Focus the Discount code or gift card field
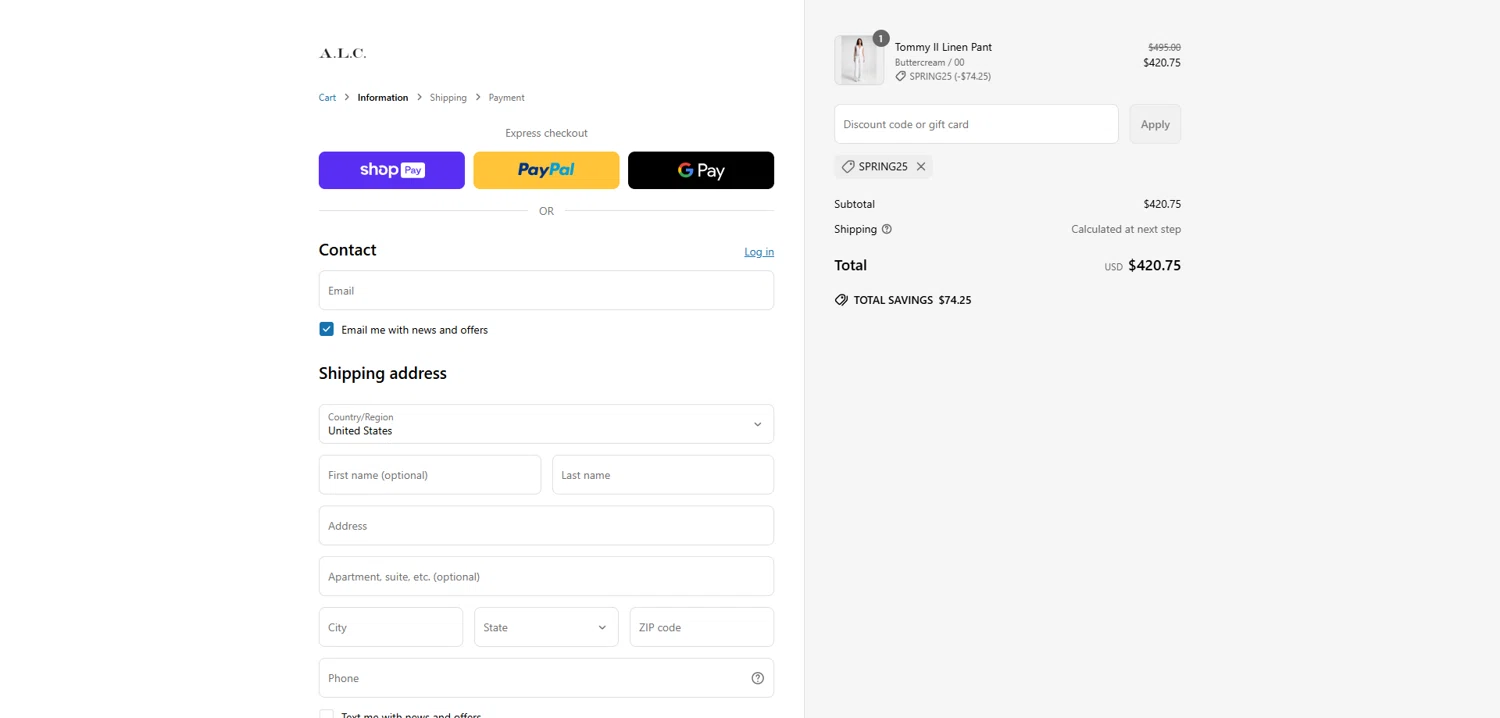 [976, 124]
